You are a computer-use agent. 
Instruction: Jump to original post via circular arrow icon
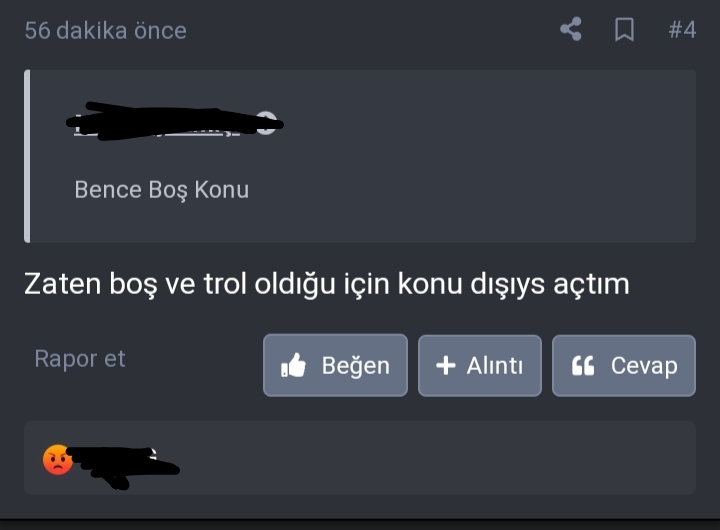[x=266, y=123]
